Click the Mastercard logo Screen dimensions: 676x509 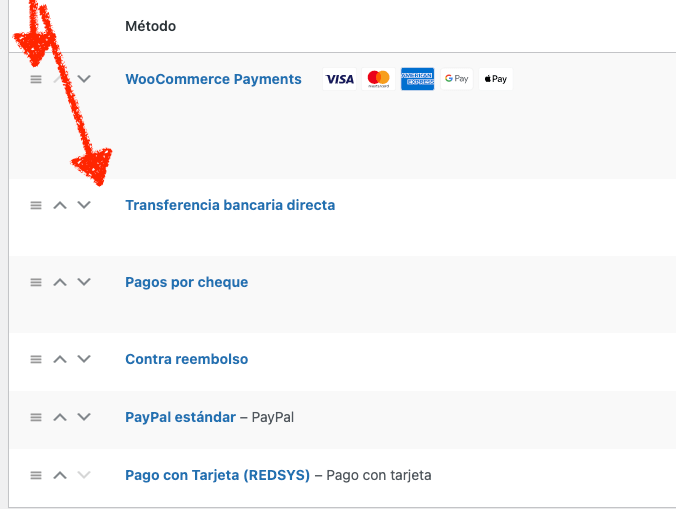tap(379, 79)
